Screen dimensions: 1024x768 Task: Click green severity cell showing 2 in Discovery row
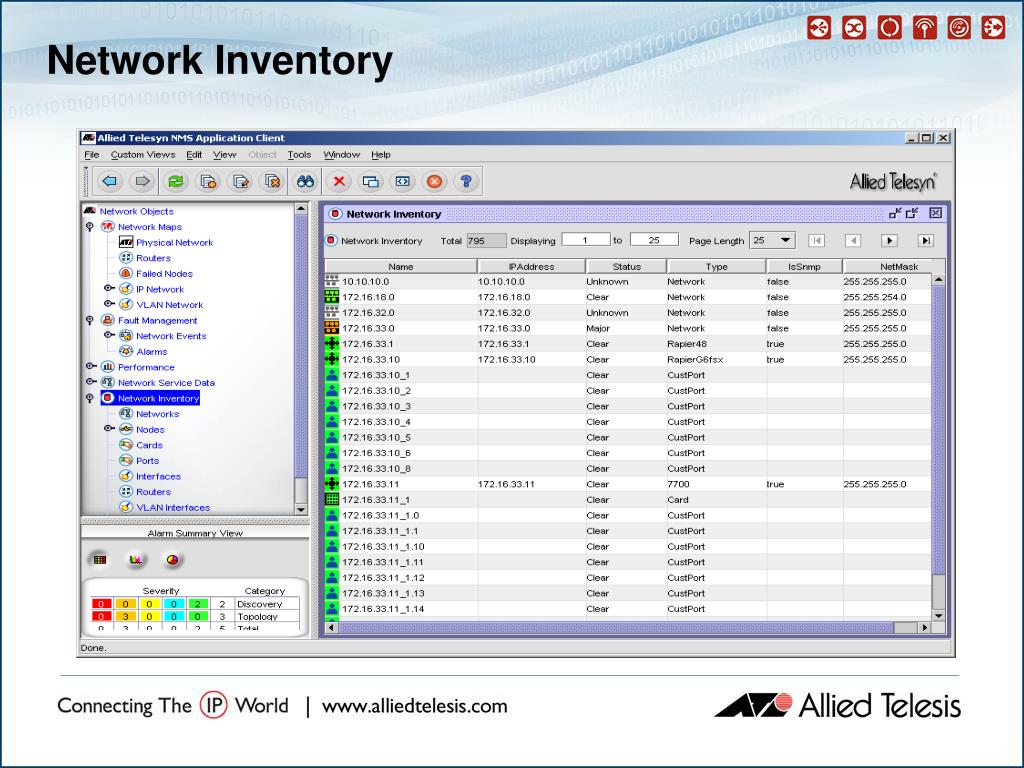click(198, 604)
